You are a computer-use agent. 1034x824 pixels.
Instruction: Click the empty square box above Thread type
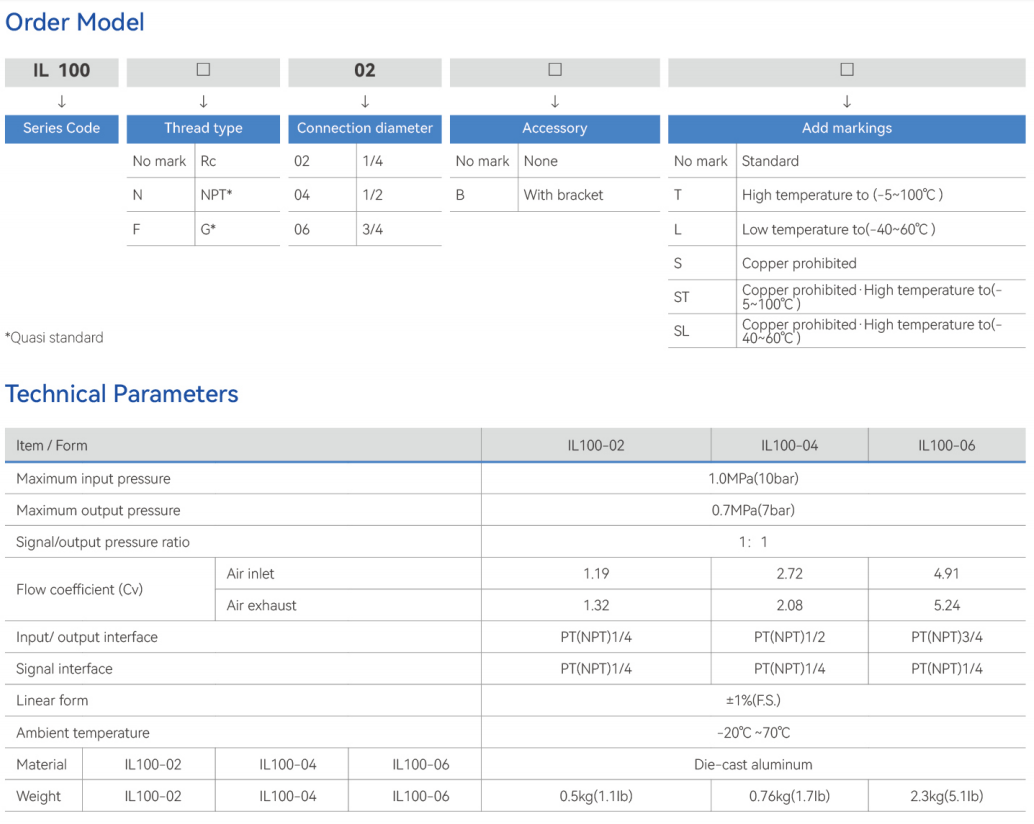203,69
